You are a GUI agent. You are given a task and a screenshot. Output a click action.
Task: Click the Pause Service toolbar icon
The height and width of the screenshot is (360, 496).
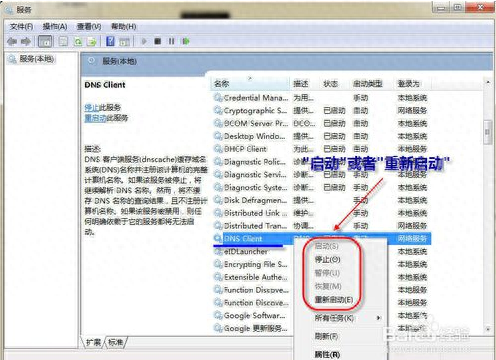[x=171, y=41]
